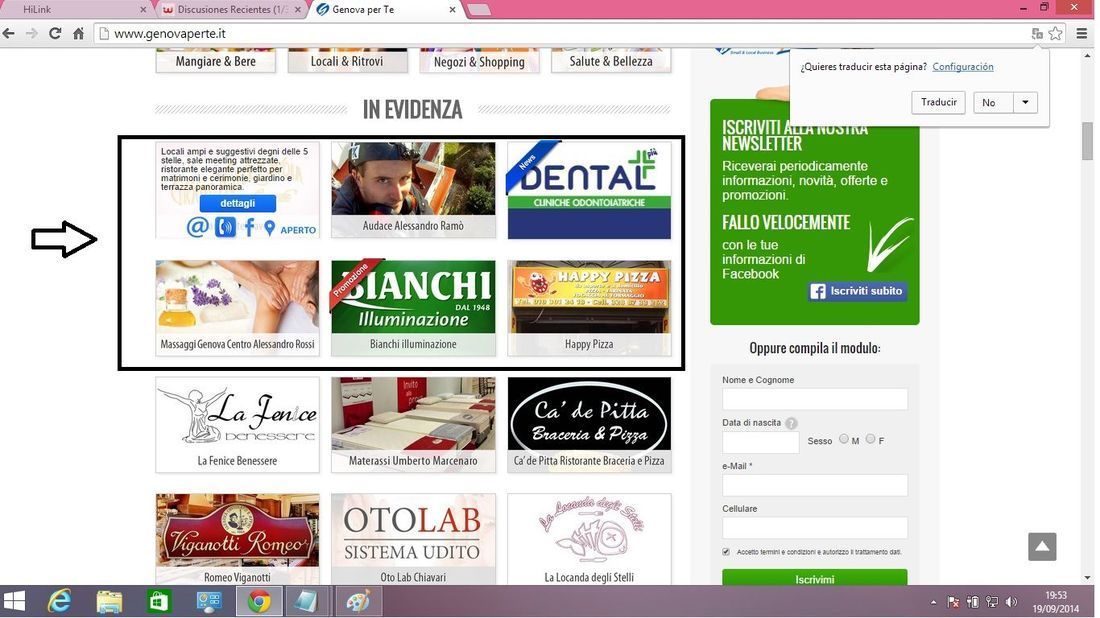Open the La Fenice Benessere card
Screen dimensions: 1100x618
pyautogui.click(x=237, y=424)
